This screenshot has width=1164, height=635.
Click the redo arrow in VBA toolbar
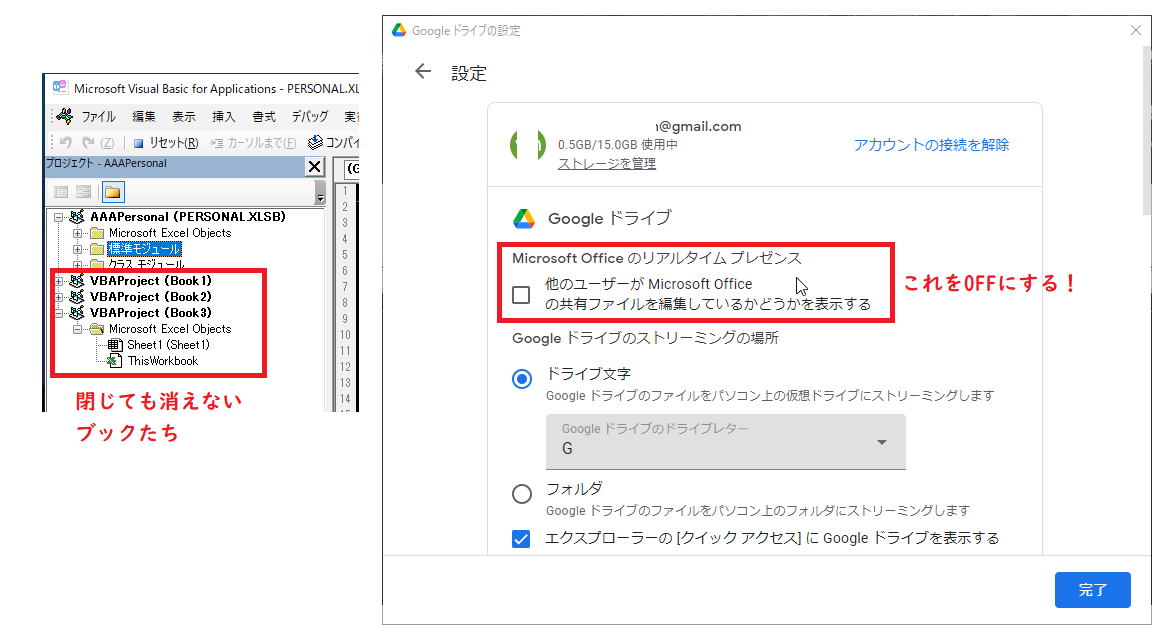tap(88, 143)
